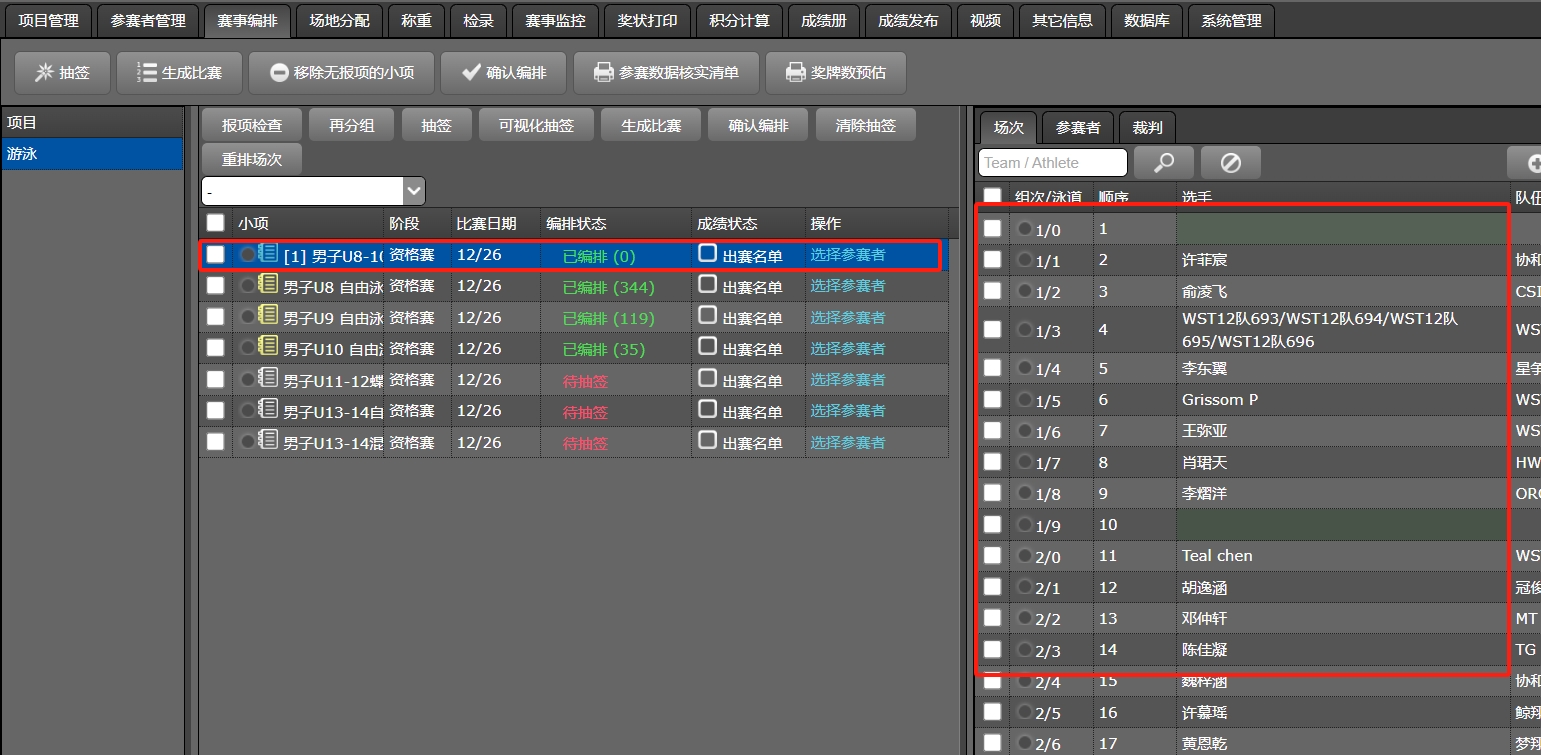Click the Team / Athlete search field
Image resolution: width=1541 pixels, height=755 pixels.
[1052, 162]
